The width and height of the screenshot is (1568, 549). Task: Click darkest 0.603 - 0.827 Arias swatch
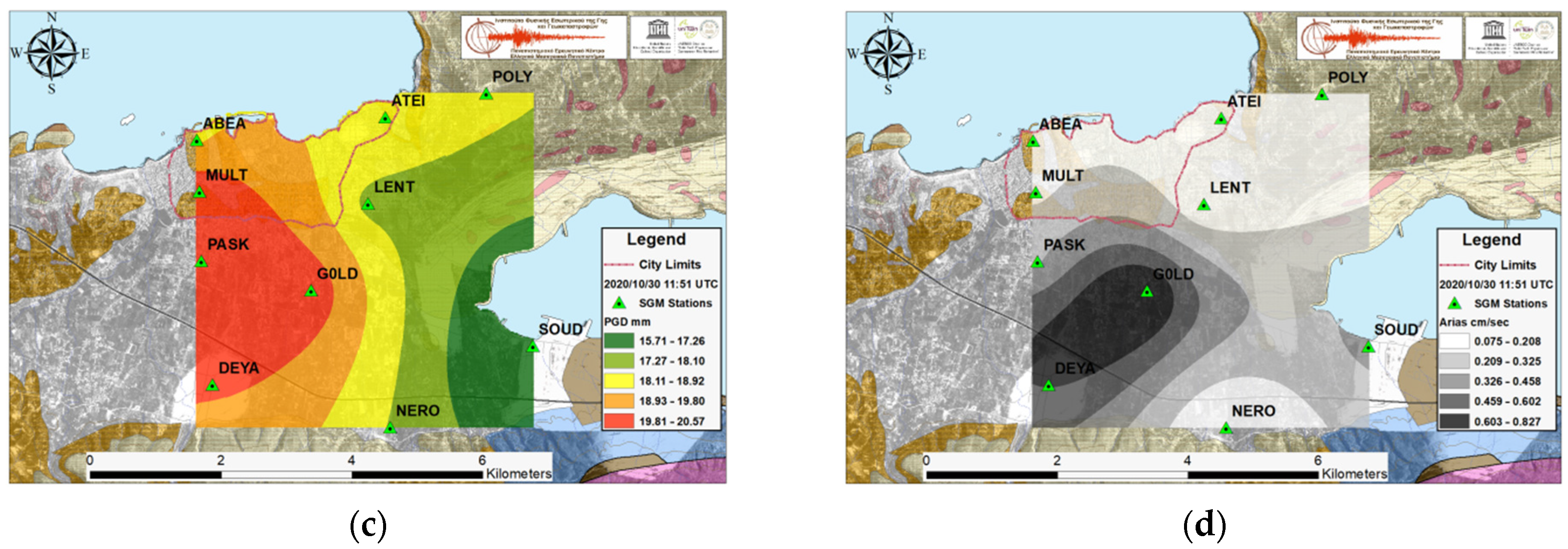pyautogui.click(x=1454, y=421)
